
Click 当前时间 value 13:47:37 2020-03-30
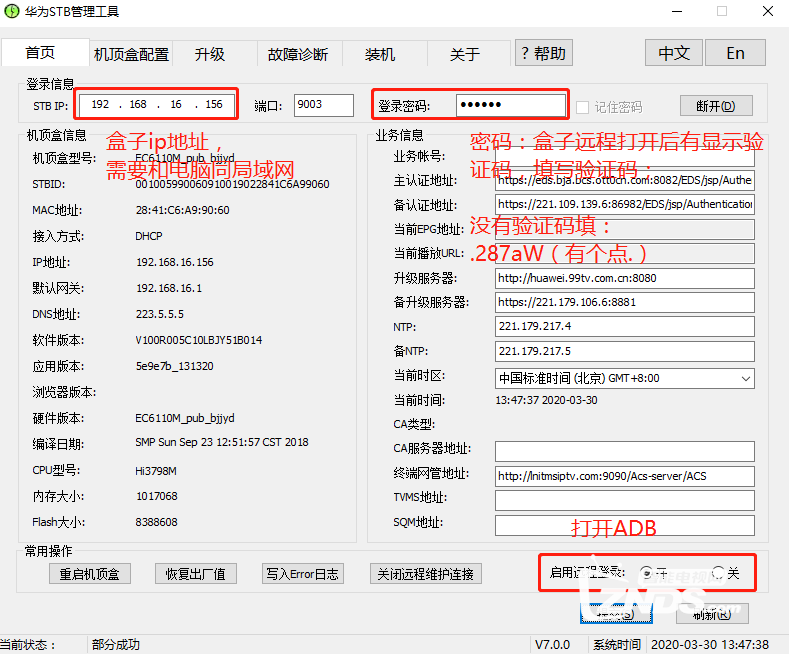546,400
